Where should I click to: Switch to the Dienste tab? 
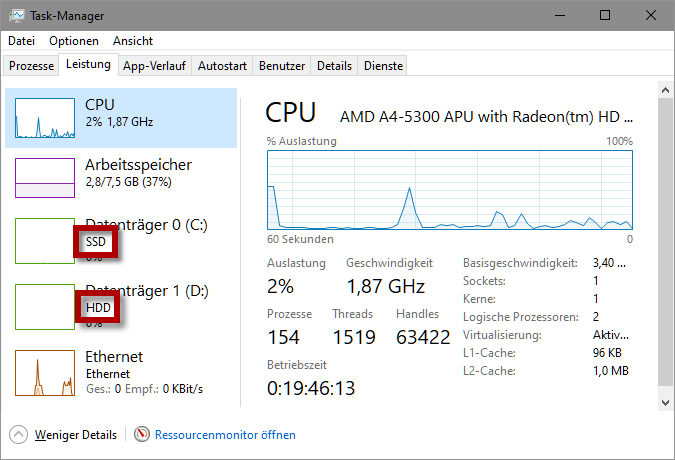(384, 66)
